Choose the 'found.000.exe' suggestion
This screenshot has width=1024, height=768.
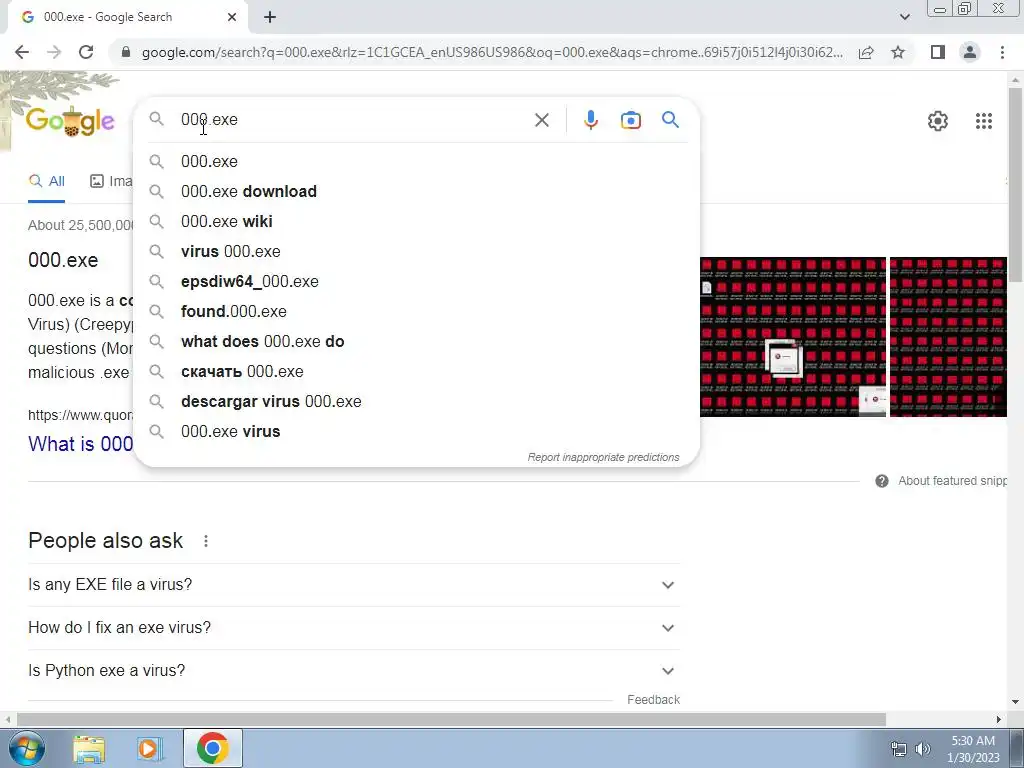(x=416, y=312)
